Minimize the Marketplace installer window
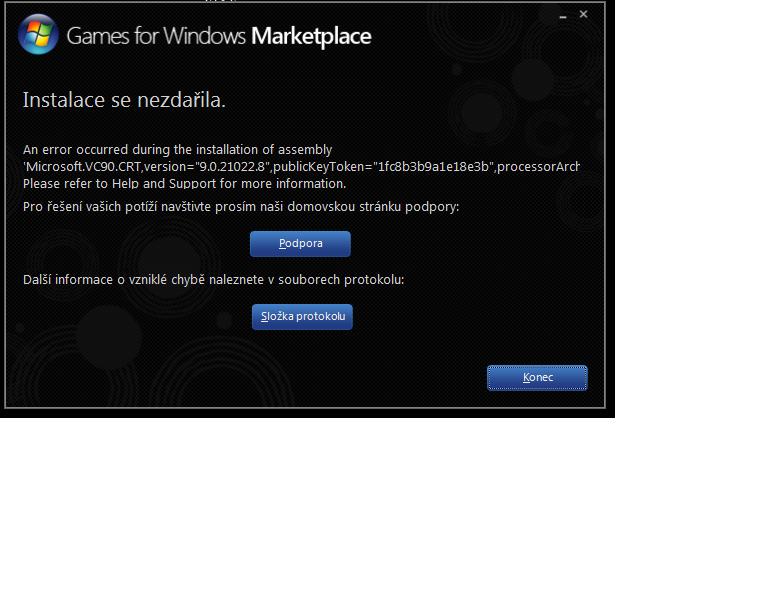The image size is (768, 614). (563, 15)
